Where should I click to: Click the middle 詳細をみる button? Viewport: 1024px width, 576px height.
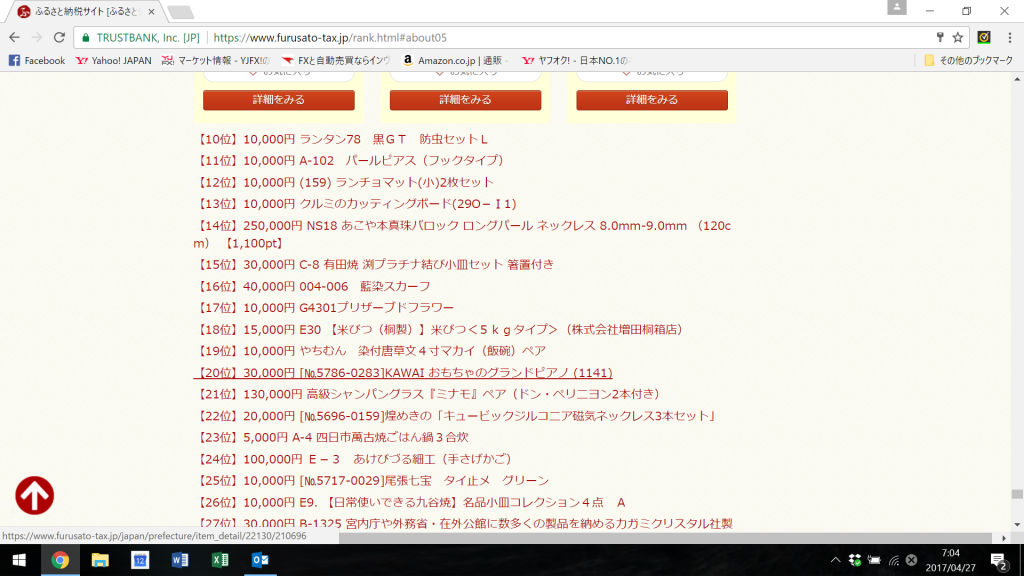(465, 100)
